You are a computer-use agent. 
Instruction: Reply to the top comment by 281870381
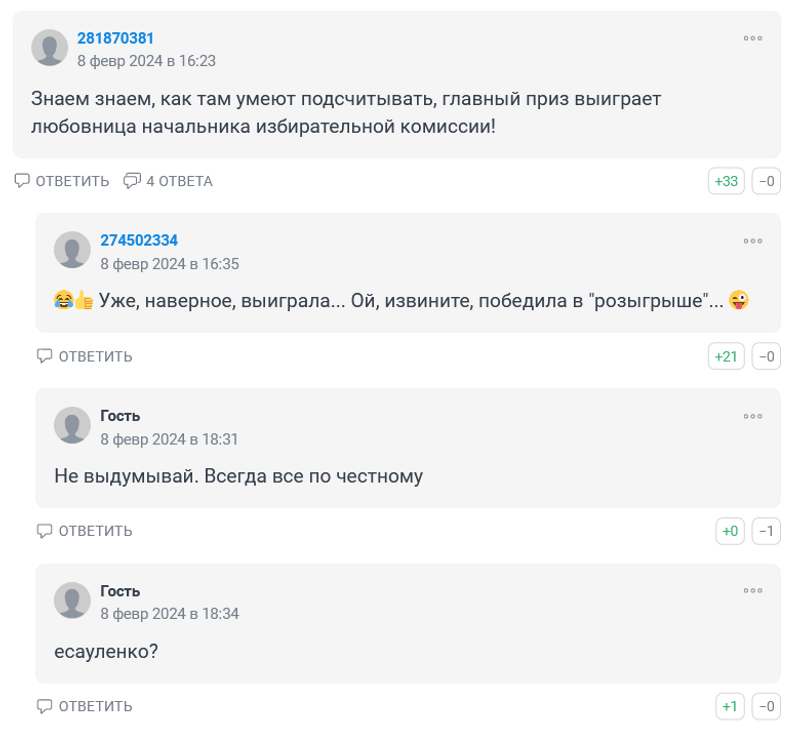coord(62,181)
